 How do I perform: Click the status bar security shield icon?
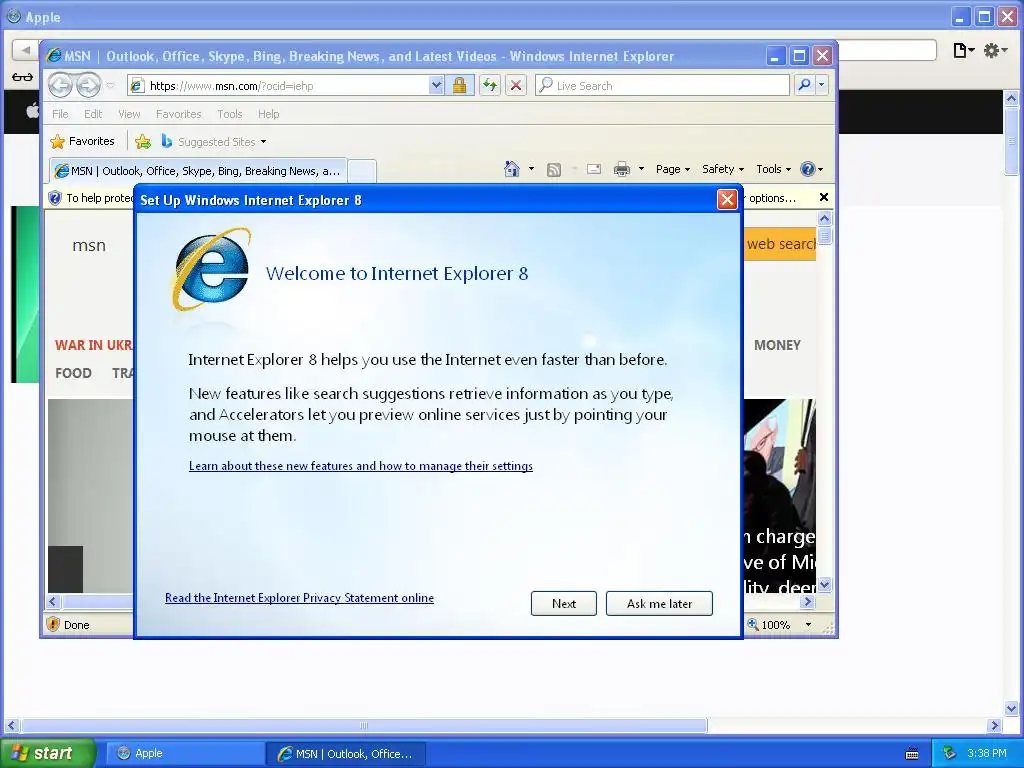point(54,624)
